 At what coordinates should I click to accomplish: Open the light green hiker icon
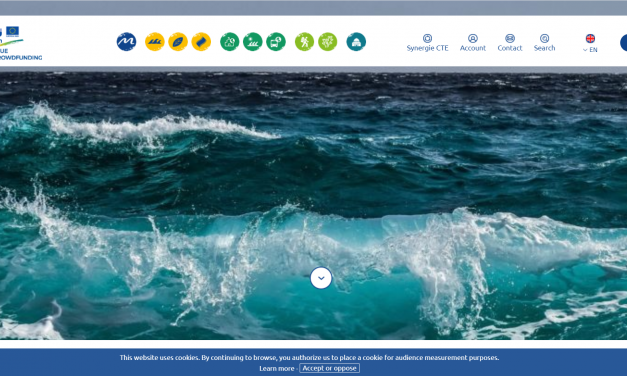tap(304, 42)
